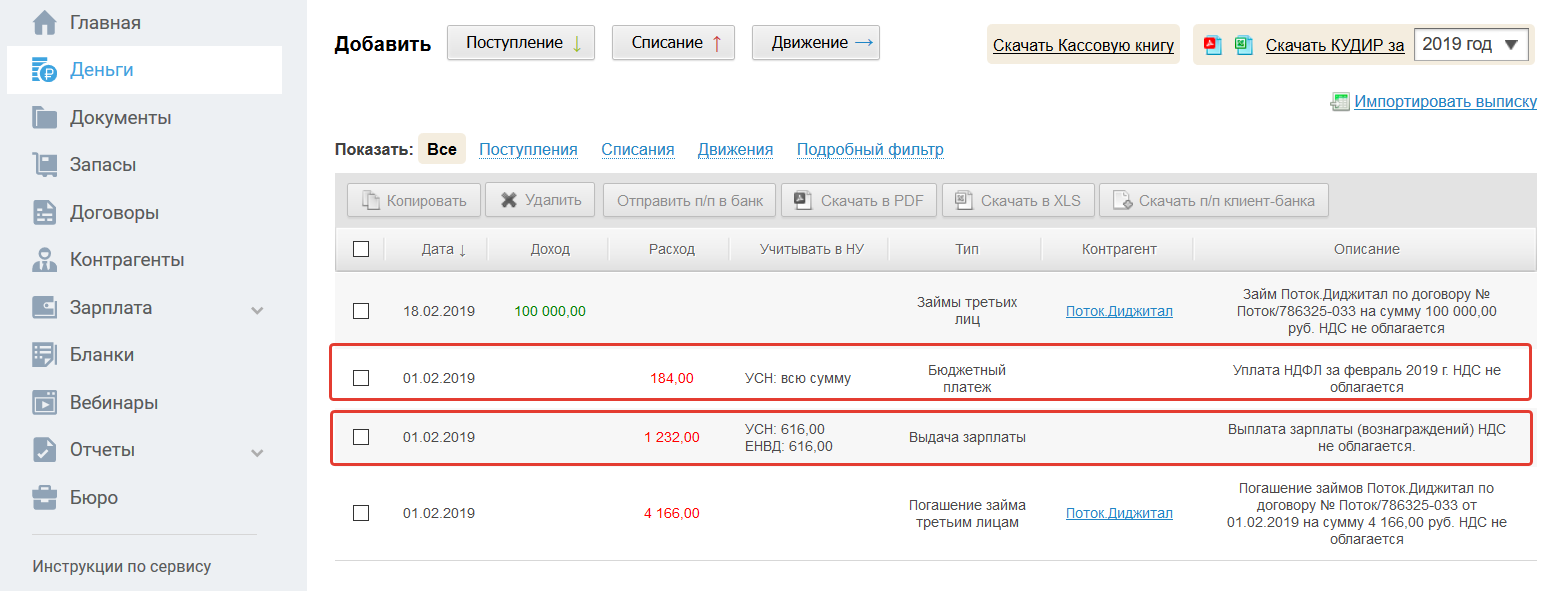This screenshot has width=1564, height=591.
Task: Click the Бюро briefcase icon
Action: pos(44,497)
